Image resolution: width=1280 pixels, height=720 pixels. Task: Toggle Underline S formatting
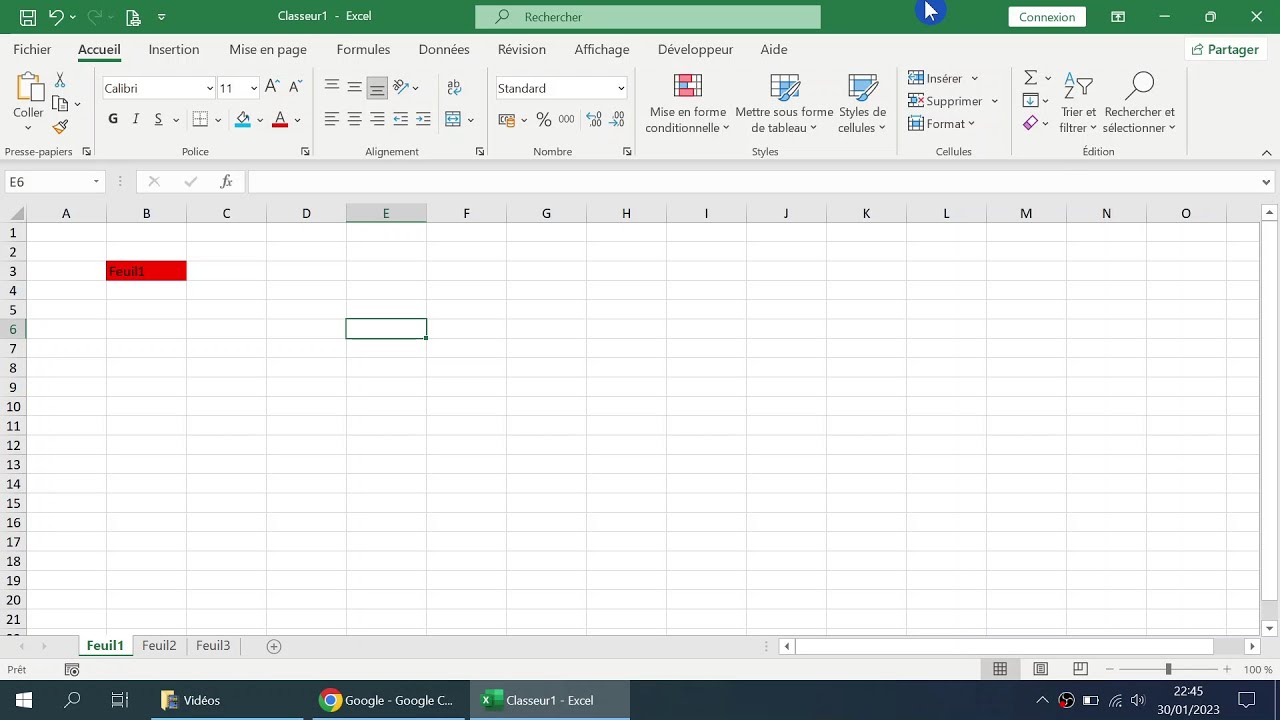(x=158, y=120)
